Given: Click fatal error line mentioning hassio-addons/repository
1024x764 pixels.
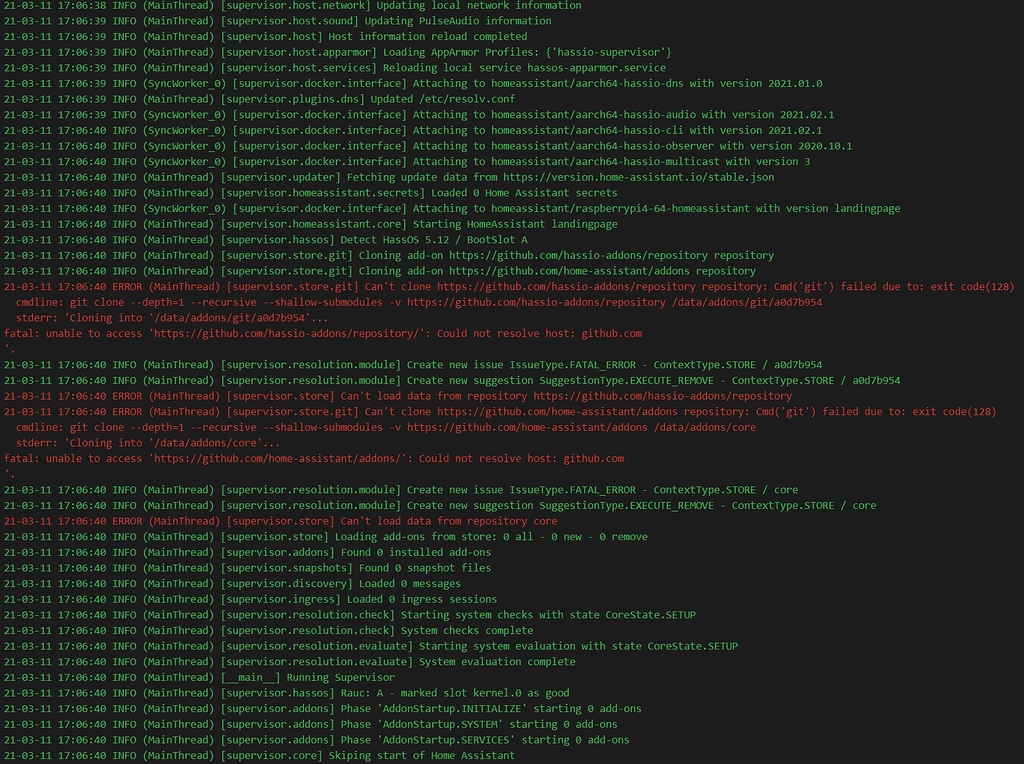Looking at the screenshot, I should [322, 333].
